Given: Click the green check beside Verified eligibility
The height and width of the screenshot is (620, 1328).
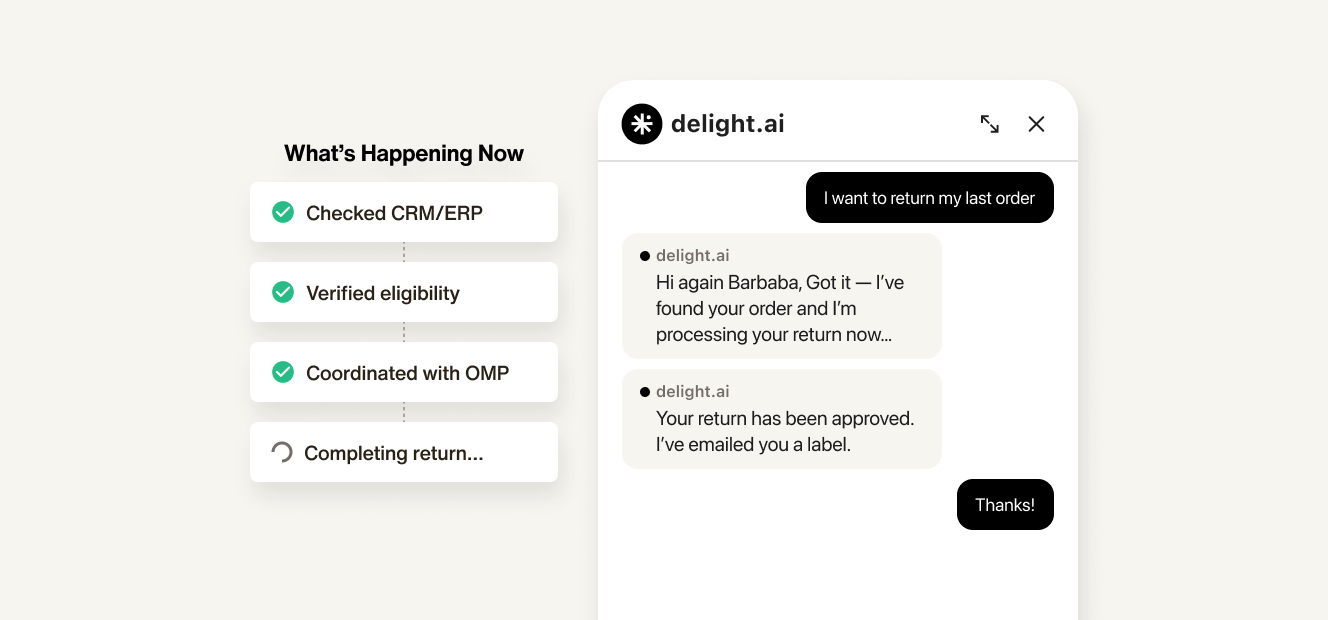Looking at the screenshot, I should point(283,292).
